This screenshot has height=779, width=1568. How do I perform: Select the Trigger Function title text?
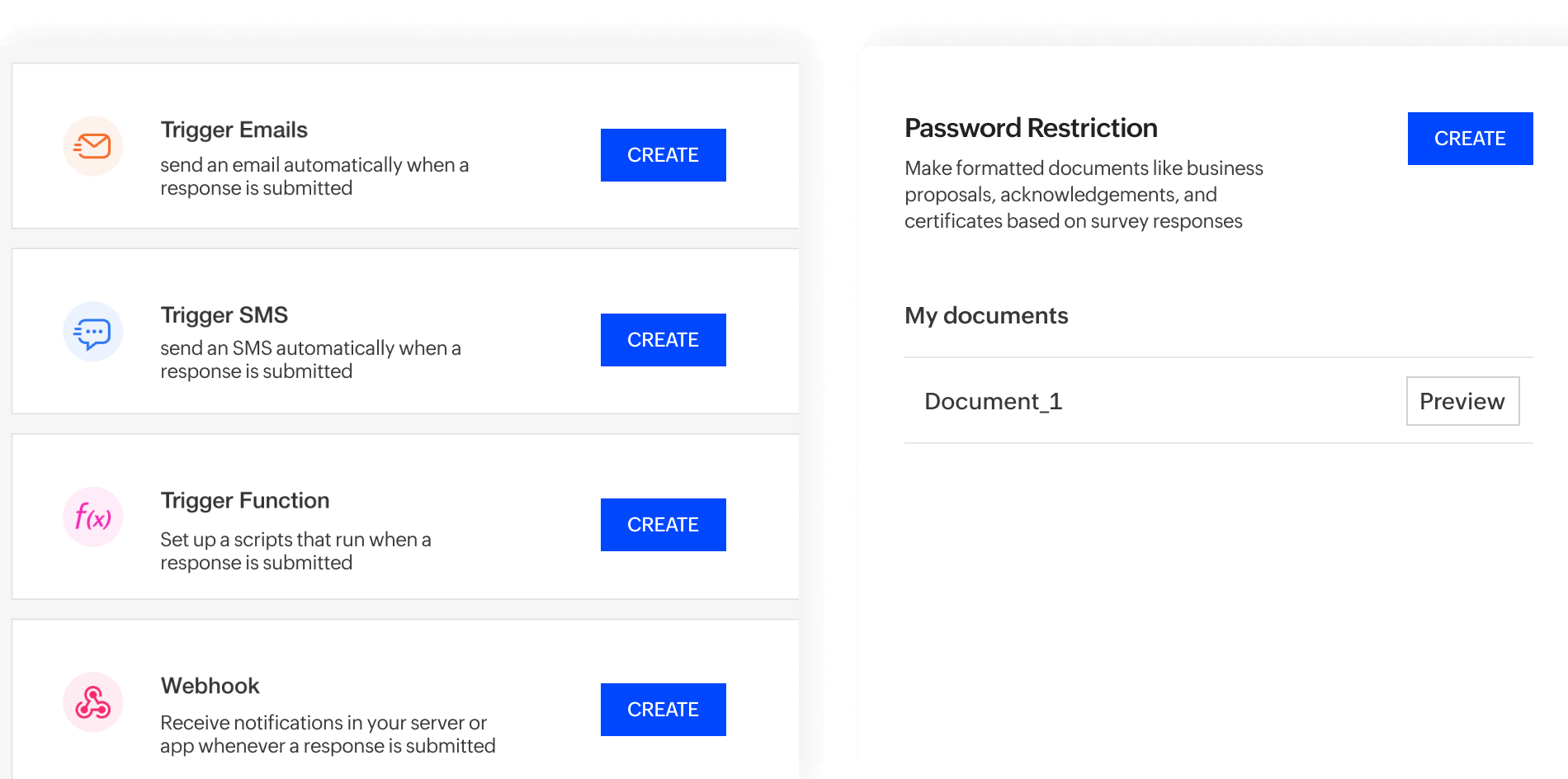click(244, 501)
